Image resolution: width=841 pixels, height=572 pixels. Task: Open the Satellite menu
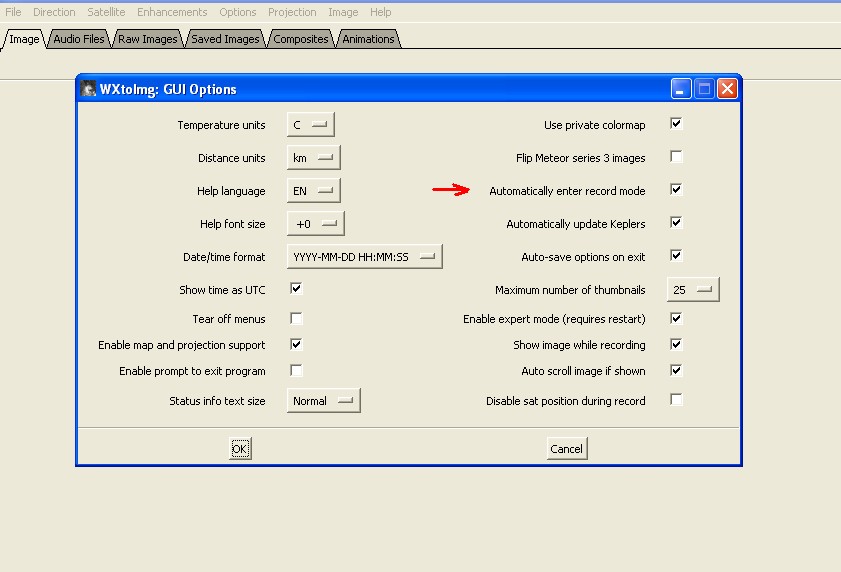106,12
